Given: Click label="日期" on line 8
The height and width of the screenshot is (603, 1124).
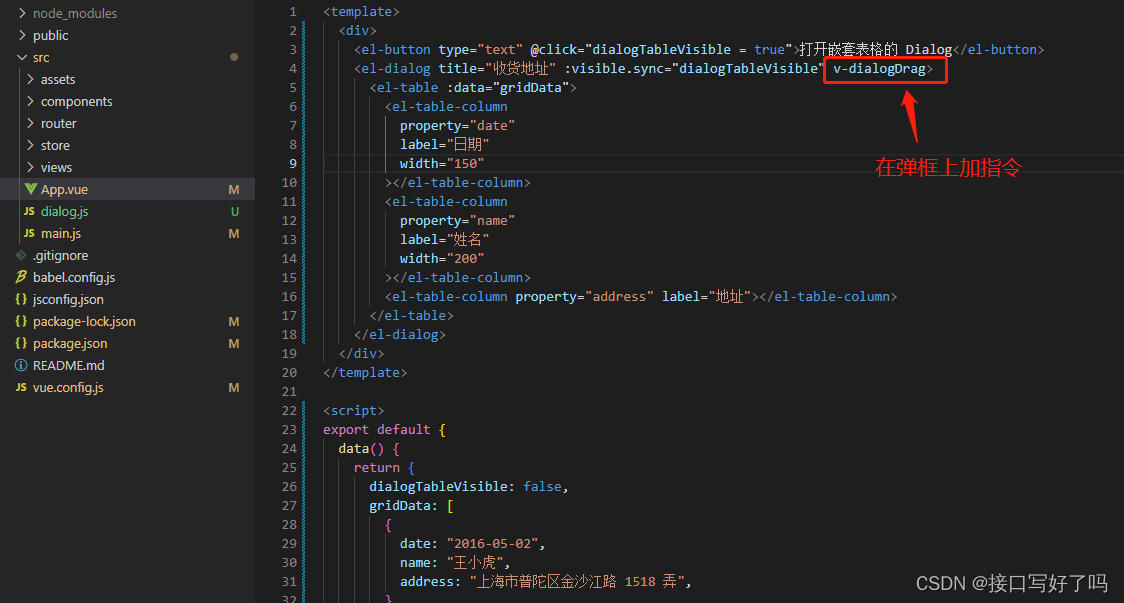Looking at the screenshot, I should pos(444,145).
